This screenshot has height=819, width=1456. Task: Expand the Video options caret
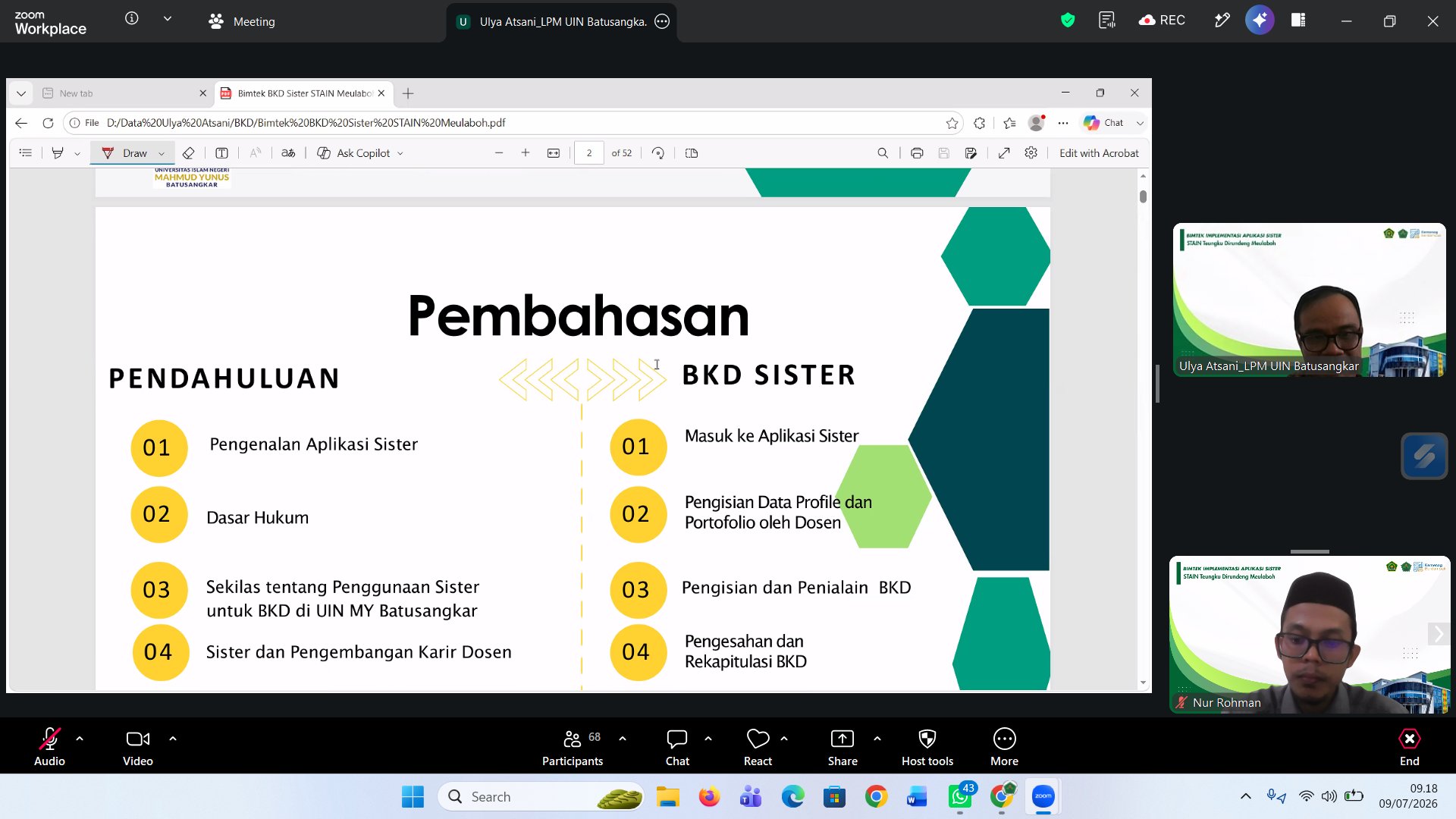(x=173, y=739)
